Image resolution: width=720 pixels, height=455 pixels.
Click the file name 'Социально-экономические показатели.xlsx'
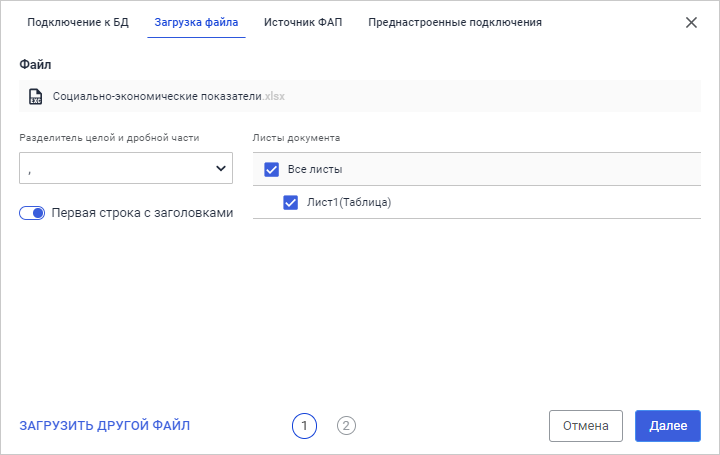click(169, 97)
